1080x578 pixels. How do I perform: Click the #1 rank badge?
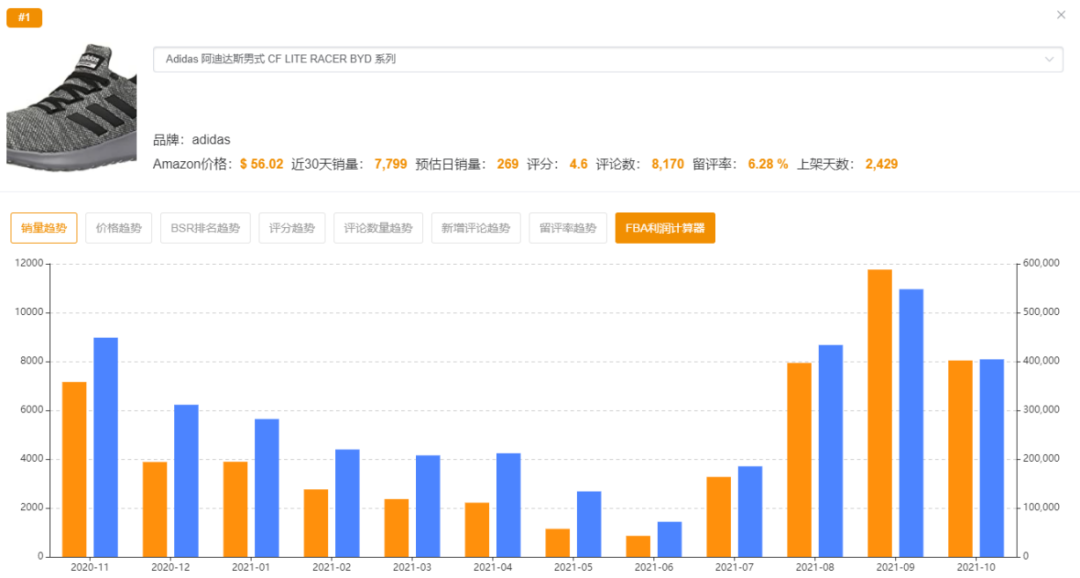tap(24, 17)
